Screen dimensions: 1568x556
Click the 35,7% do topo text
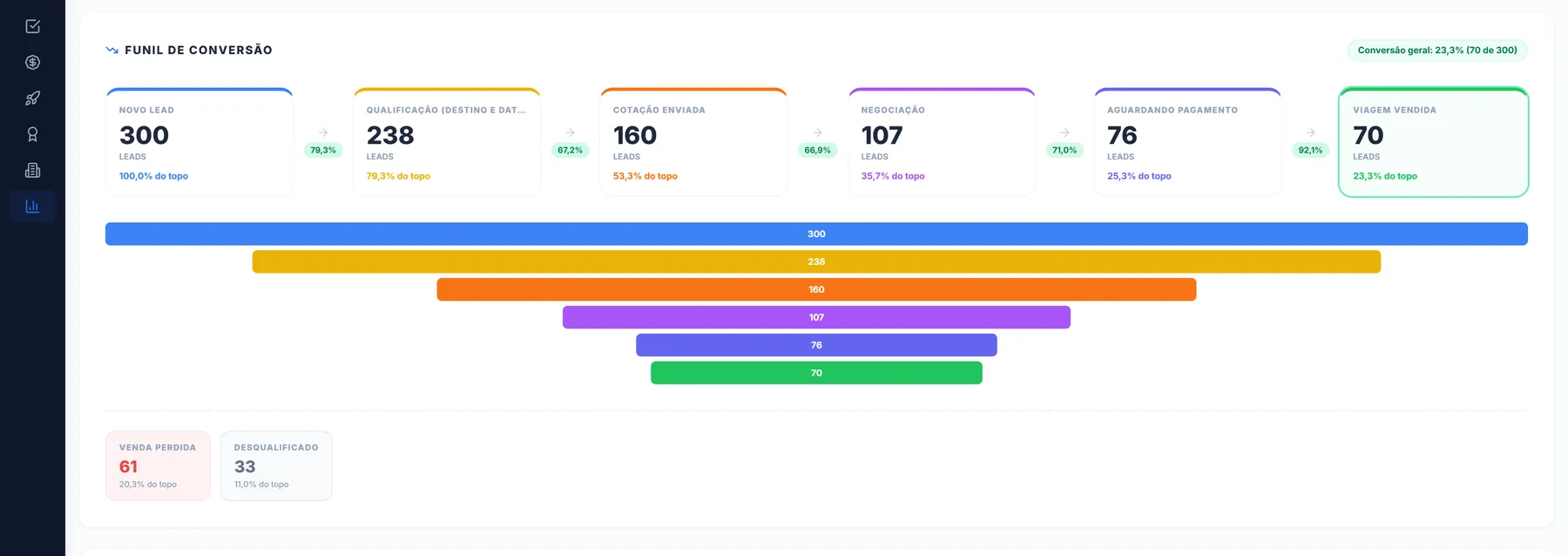(x=893, y=176)
